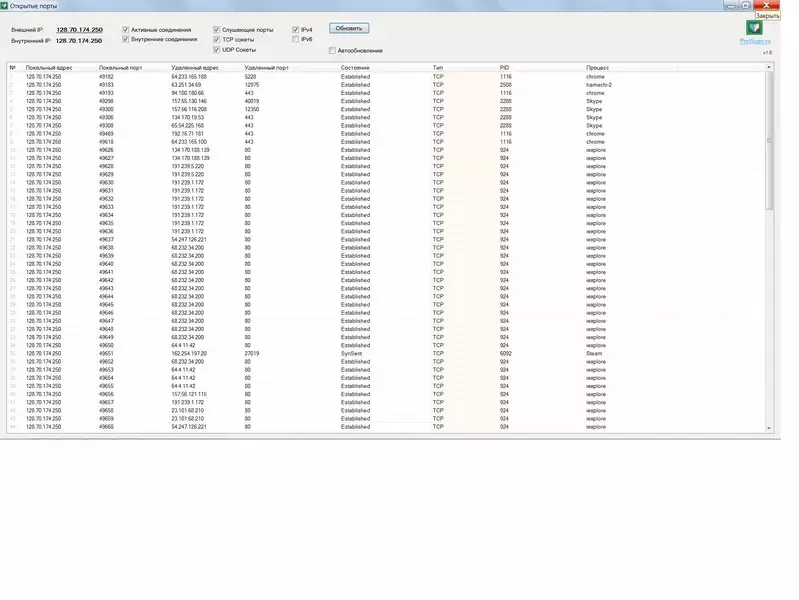Screen dimensions: 799x600
Task: Select remote address 94.100.180.66
Action: pos(188,93)
